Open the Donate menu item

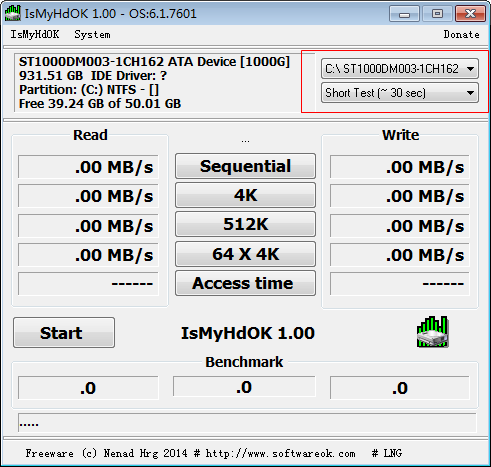[x=461, y=34]
